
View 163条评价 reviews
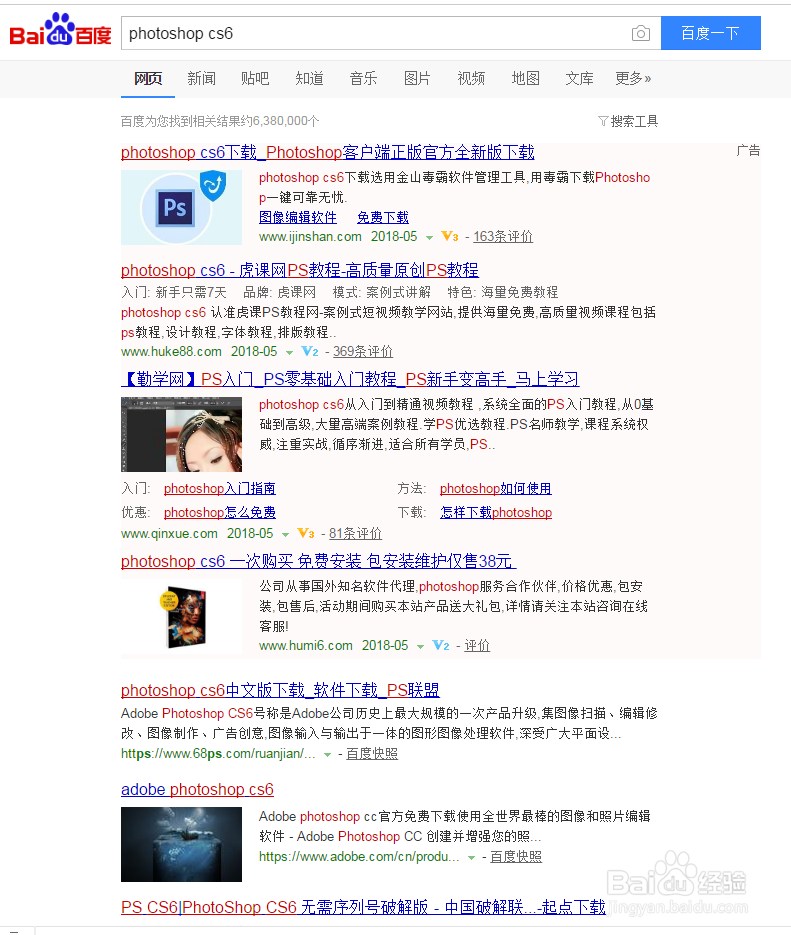click(503, 237)
